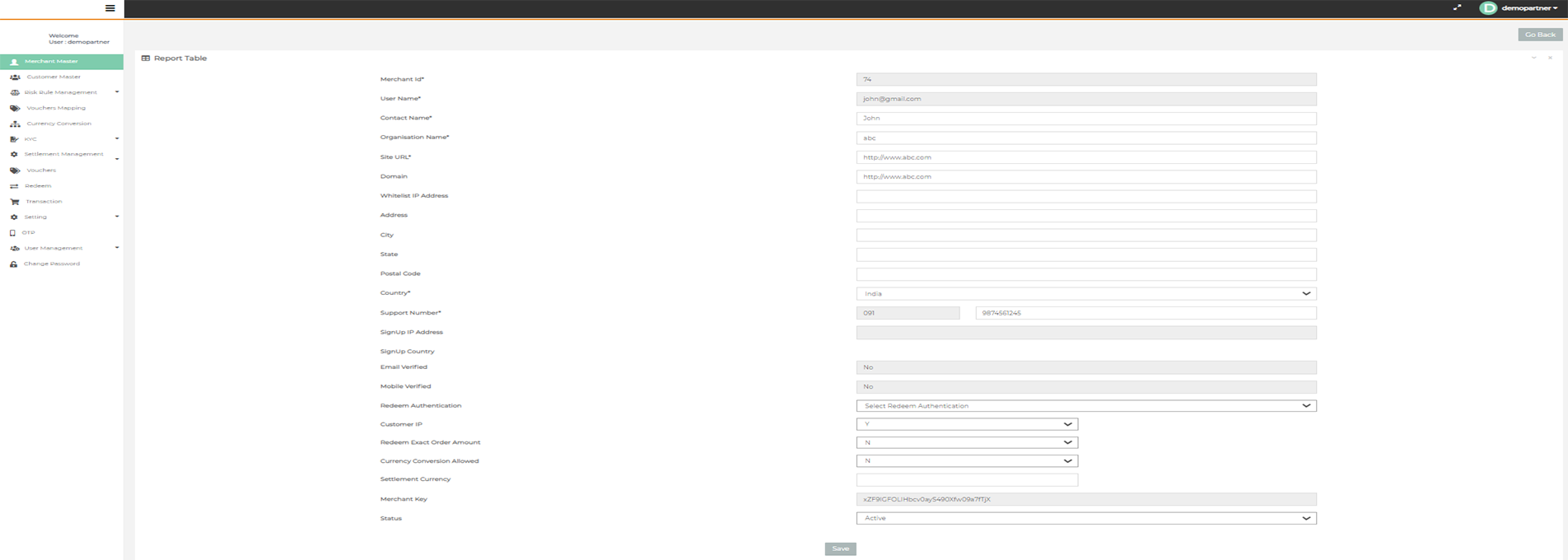
Task: Open the Customer IP dropdown
Action: point(967,424)
